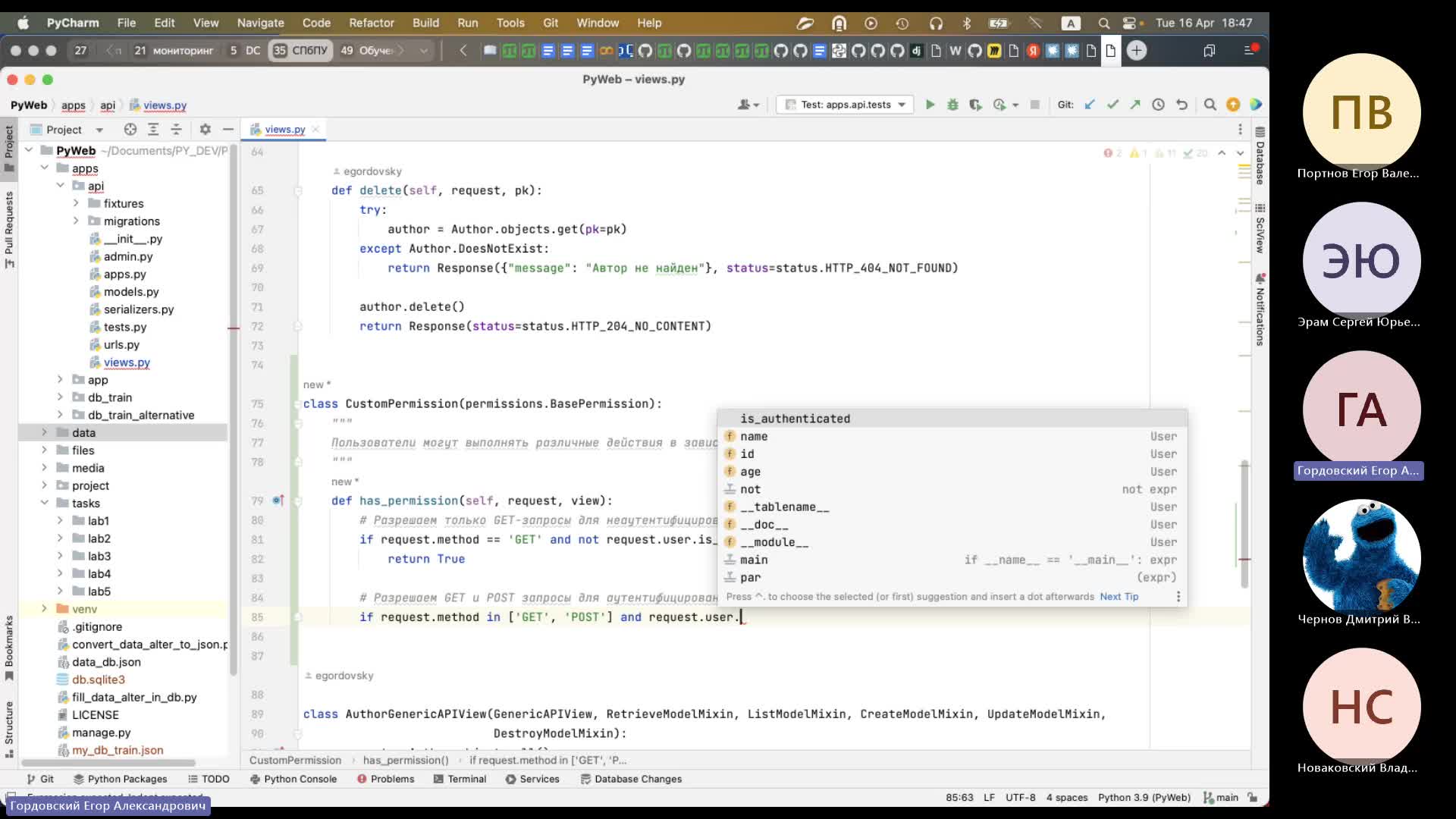Open macOS Spotlight search
This screenshot has width=1456, height=819.
(x=1103, y=23)
